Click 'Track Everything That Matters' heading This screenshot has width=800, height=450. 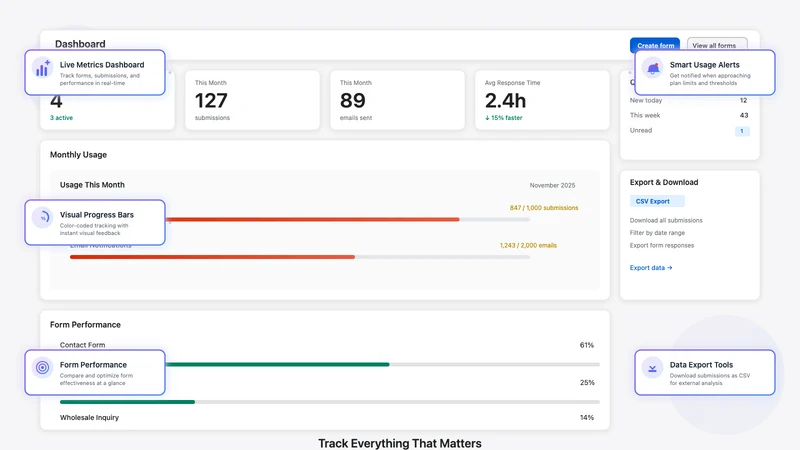coord(399,443)
